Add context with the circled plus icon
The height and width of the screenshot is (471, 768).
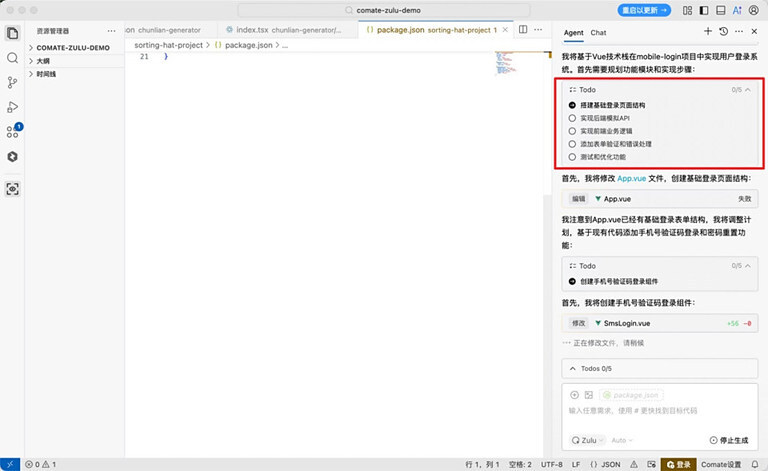pyautogui.click(x=575, y=395)
